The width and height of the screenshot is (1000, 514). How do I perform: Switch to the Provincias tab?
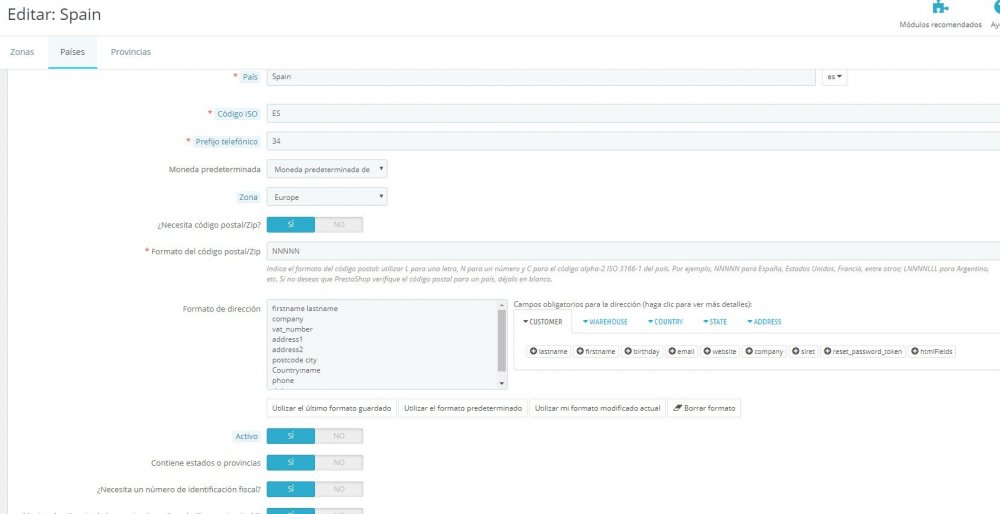tap(131, 52)
